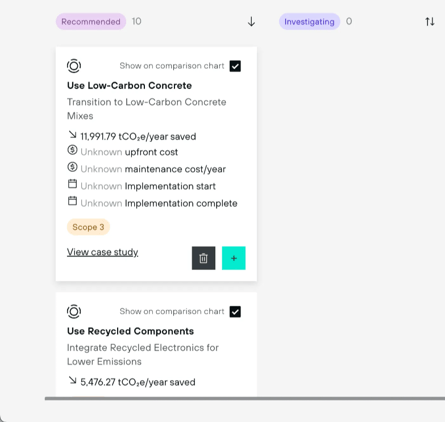Click the dollar icon beside upfront cost
445x422 pixels.
click(x=72, y=150)
